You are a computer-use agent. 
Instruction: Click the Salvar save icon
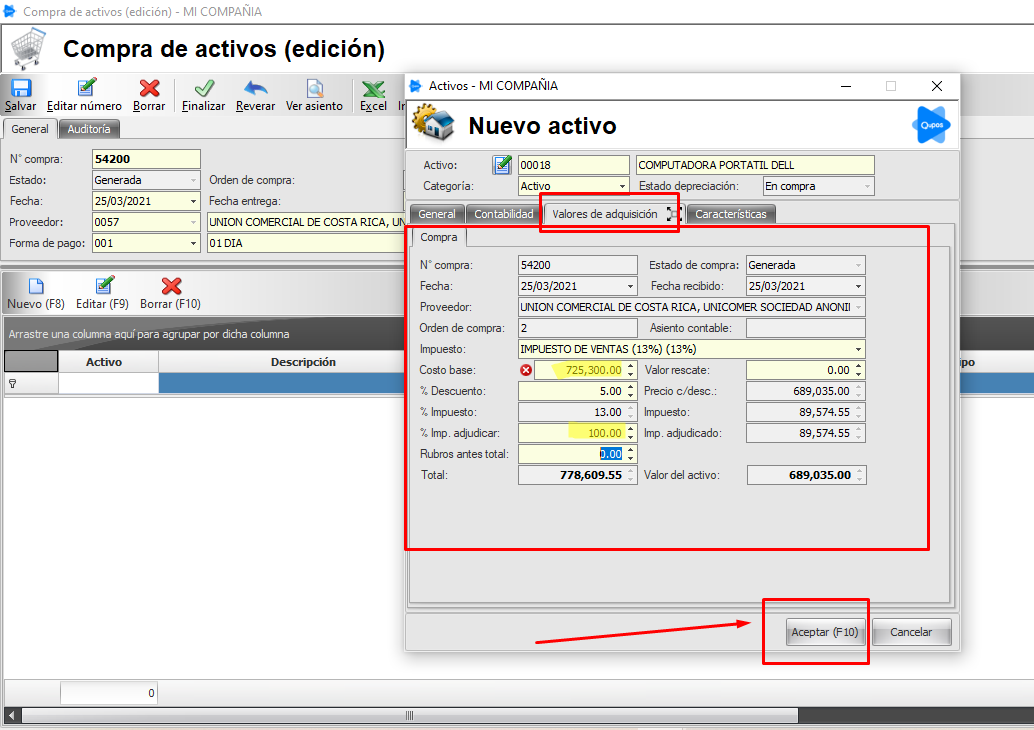point(20,89)
